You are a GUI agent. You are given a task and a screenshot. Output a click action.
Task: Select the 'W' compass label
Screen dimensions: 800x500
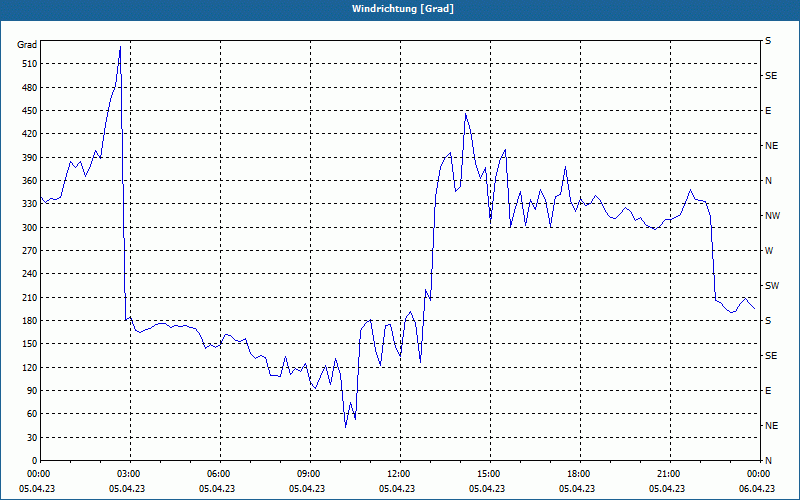point(769,251)
